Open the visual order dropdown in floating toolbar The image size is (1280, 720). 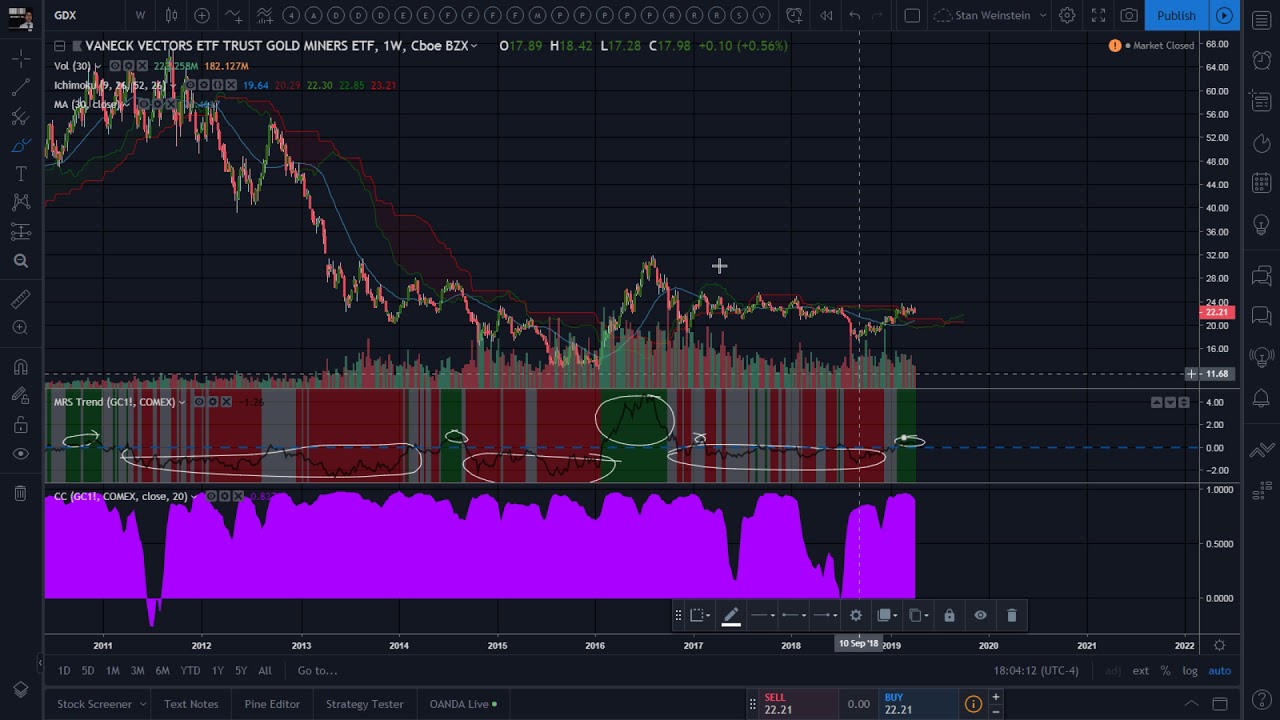pyautogui.click(x=888, y=615)
